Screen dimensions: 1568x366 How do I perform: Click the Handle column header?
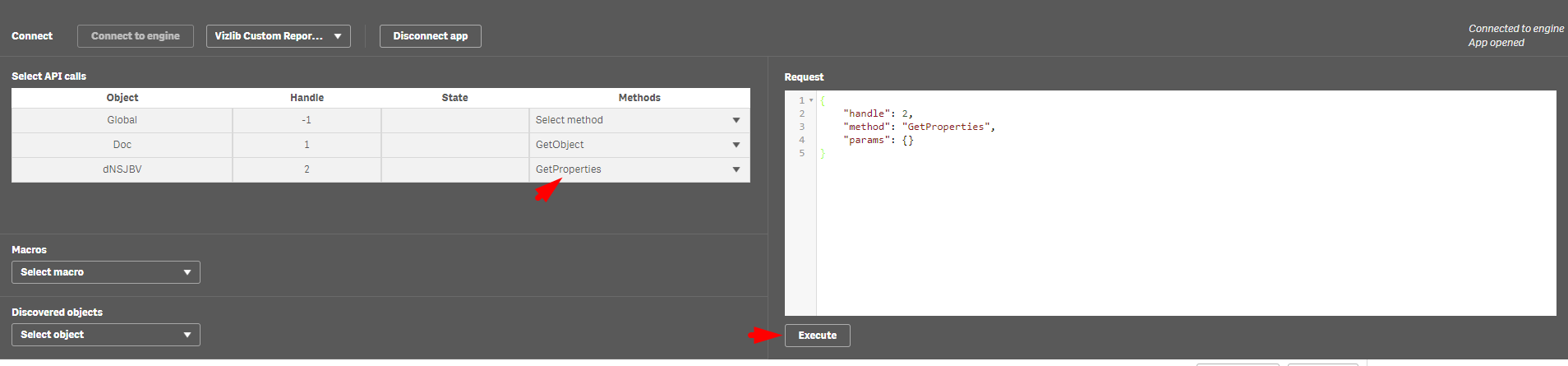coord(307,98)
